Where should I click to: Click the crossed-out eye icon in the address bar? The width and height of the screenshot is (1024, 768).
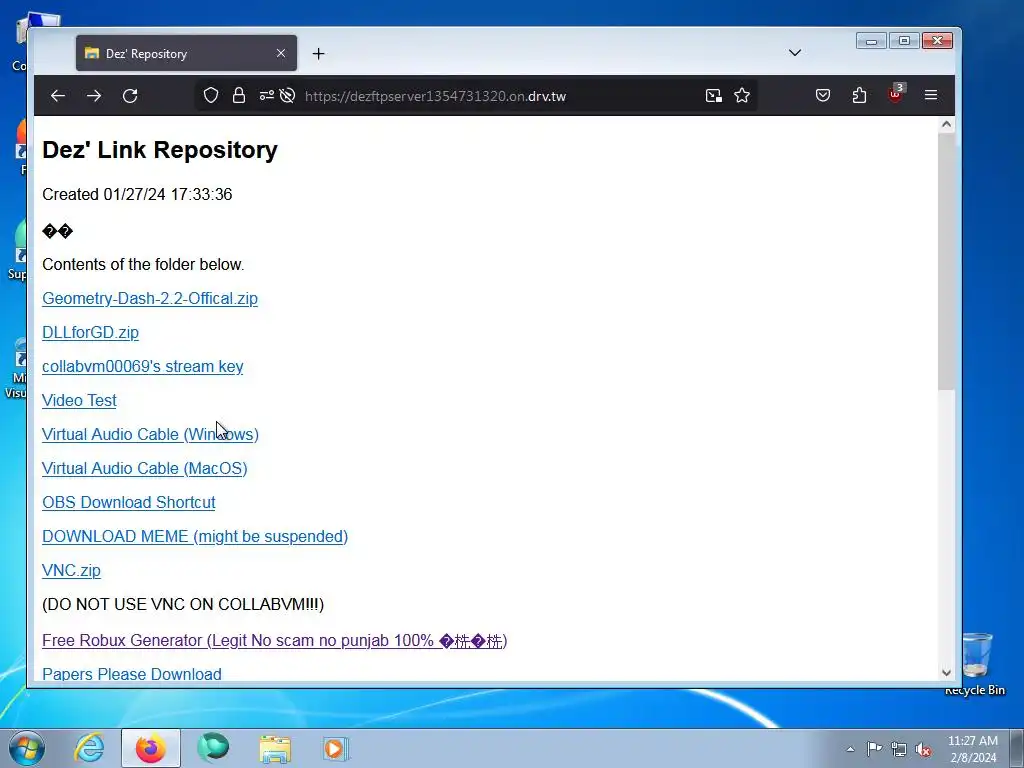[287, 95]
